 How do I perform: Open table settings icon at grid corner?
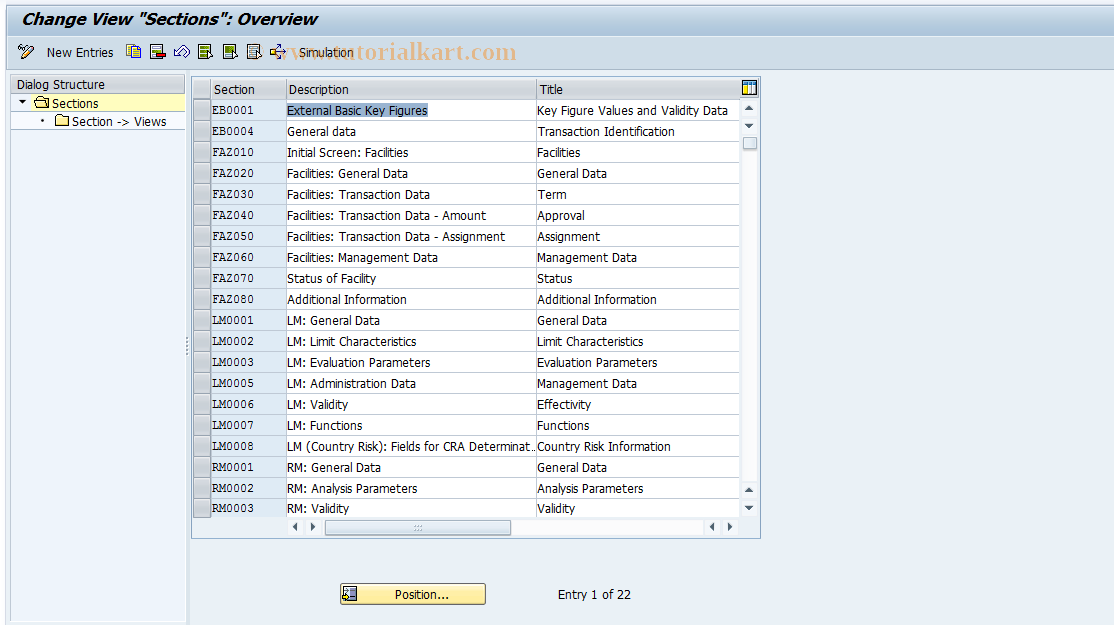[x=749, y=88]
